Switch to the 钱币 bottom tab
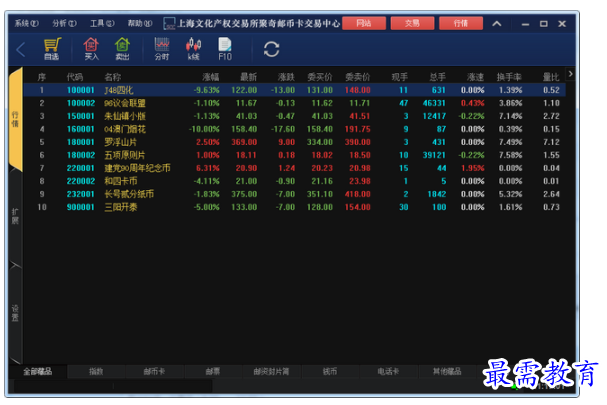 point(330,372)
